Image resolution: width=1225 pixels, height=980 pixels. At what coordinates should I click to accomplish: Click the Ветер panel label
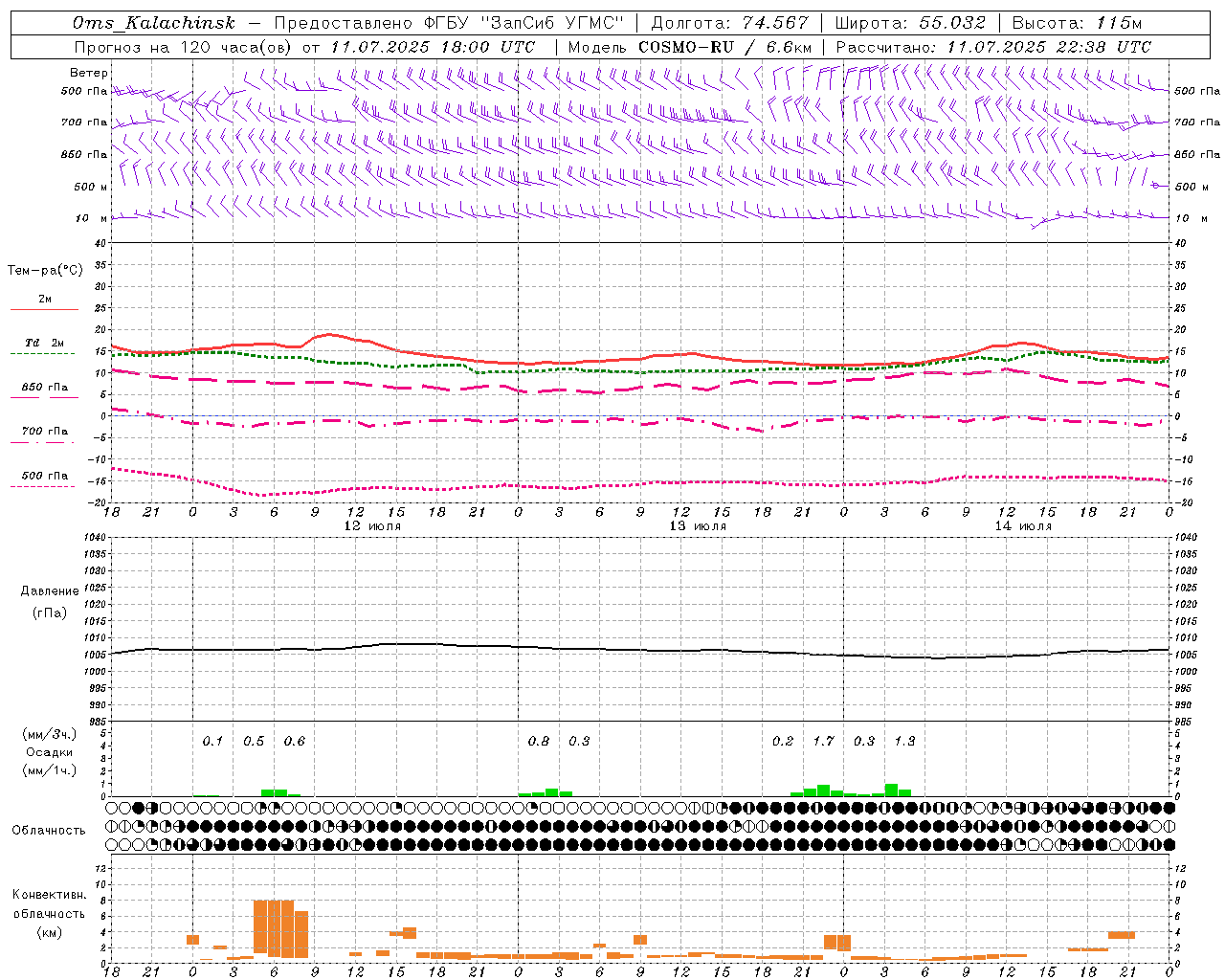tap(89, 73)
